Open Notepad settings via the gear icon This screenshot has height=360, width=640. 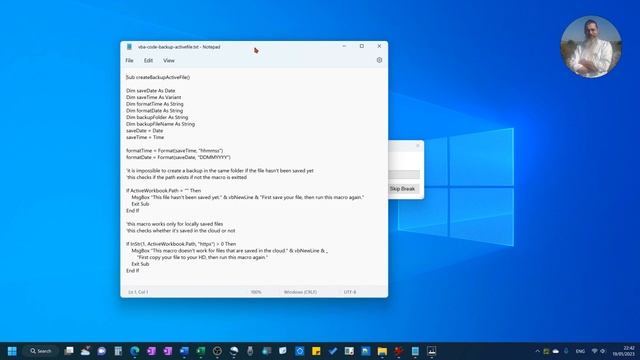(x=379, y=60)
